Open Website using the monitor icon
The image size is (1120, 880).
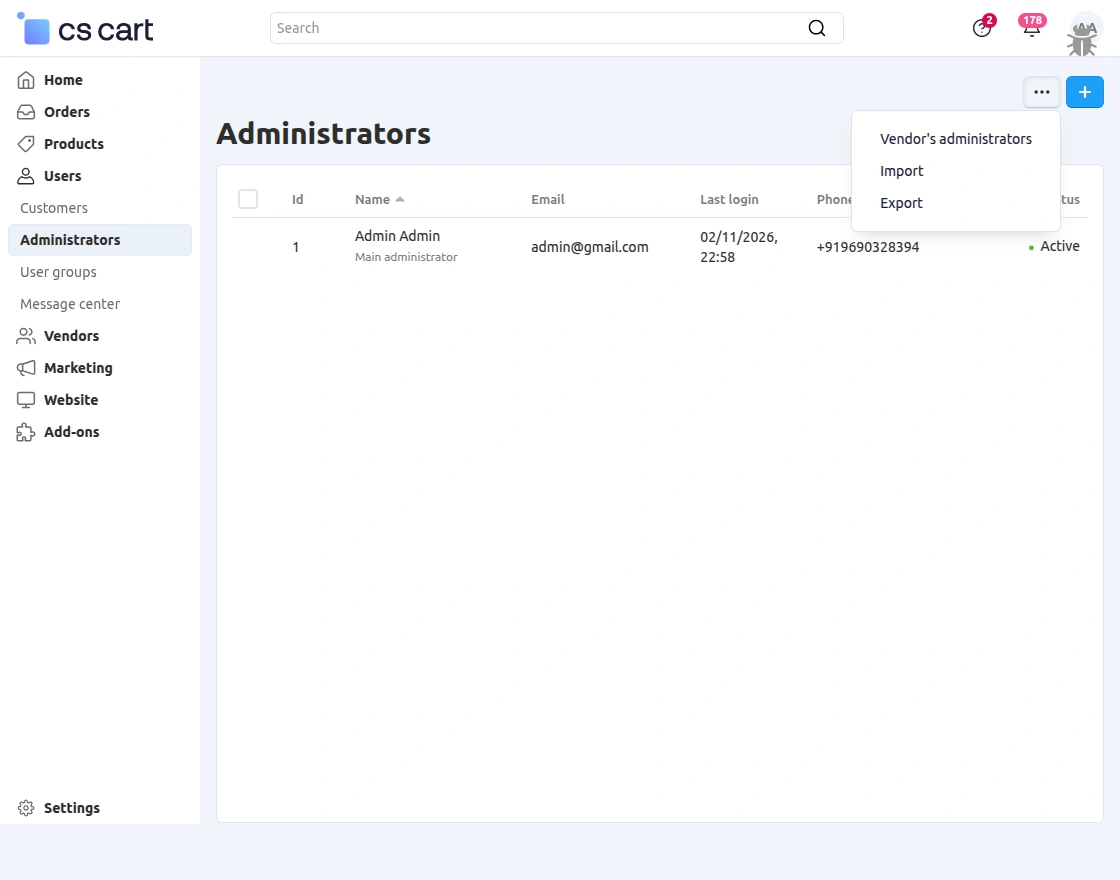point(25,400)
